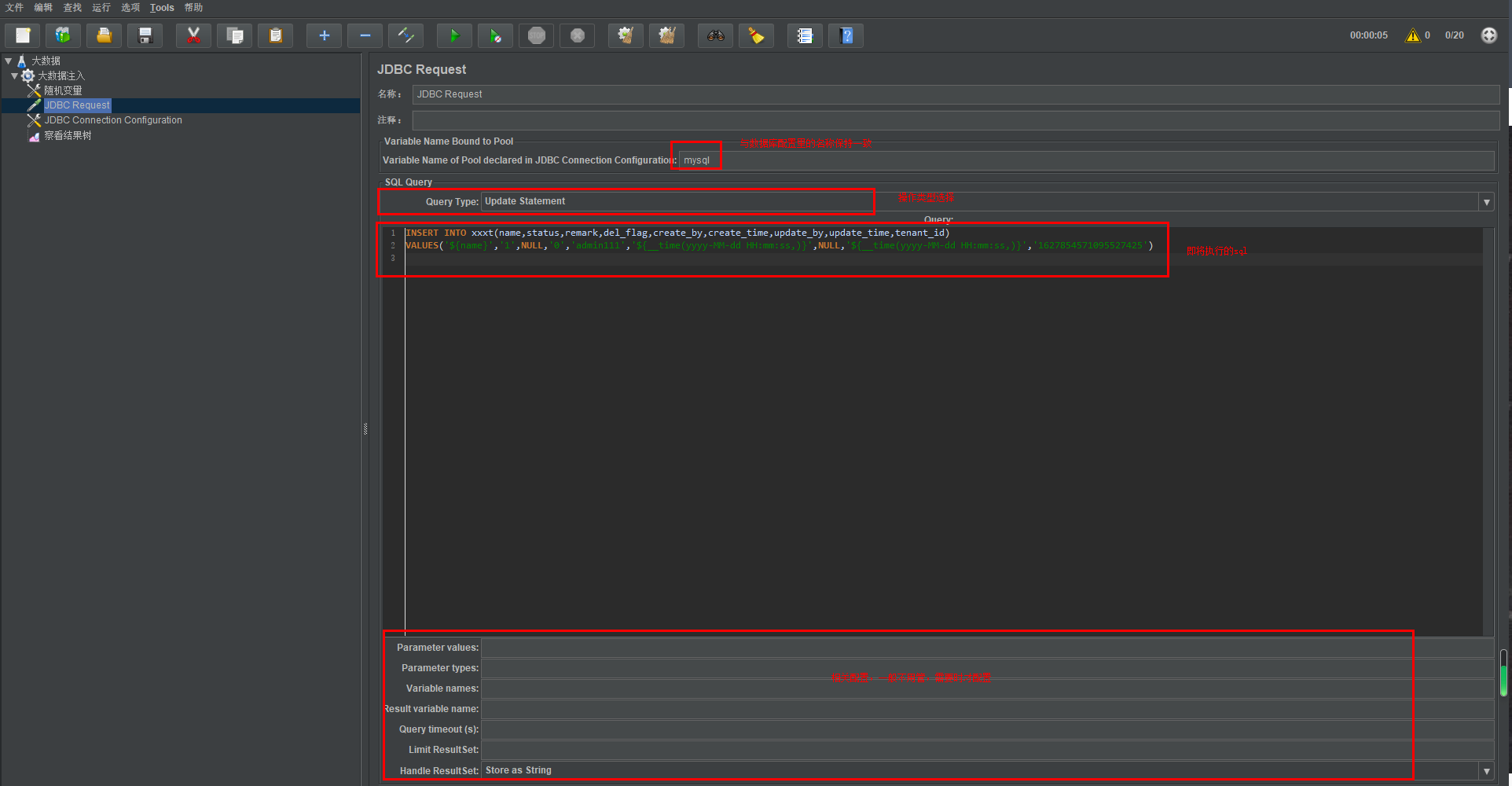
Task: Click Start no pauses icon
Action: click(x=495, y=35)
